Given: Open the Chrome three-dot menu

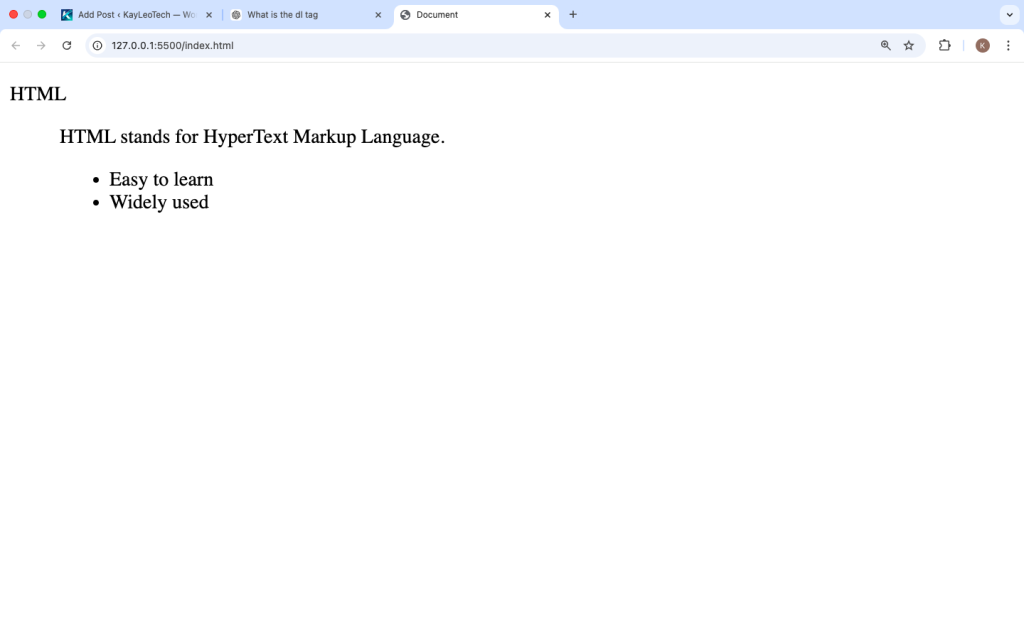Looking at the screenshot, I should pos(1008,45).
